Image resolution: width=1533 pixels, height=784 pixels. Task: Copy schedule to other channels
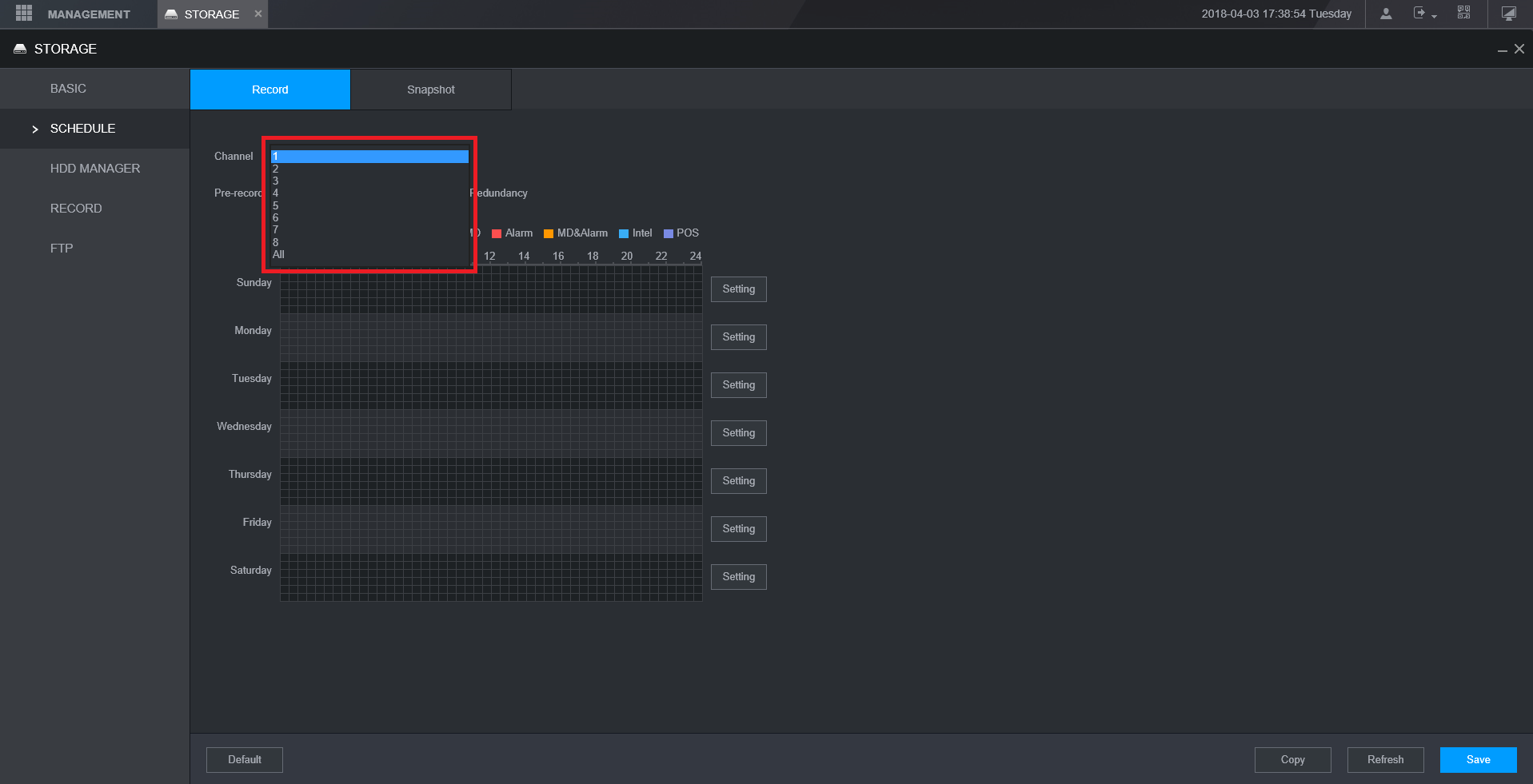(x=1293, y=760)
